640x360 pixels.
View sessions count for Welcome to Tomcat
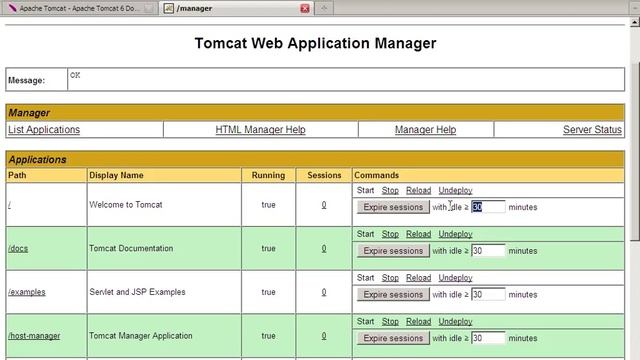324,205
